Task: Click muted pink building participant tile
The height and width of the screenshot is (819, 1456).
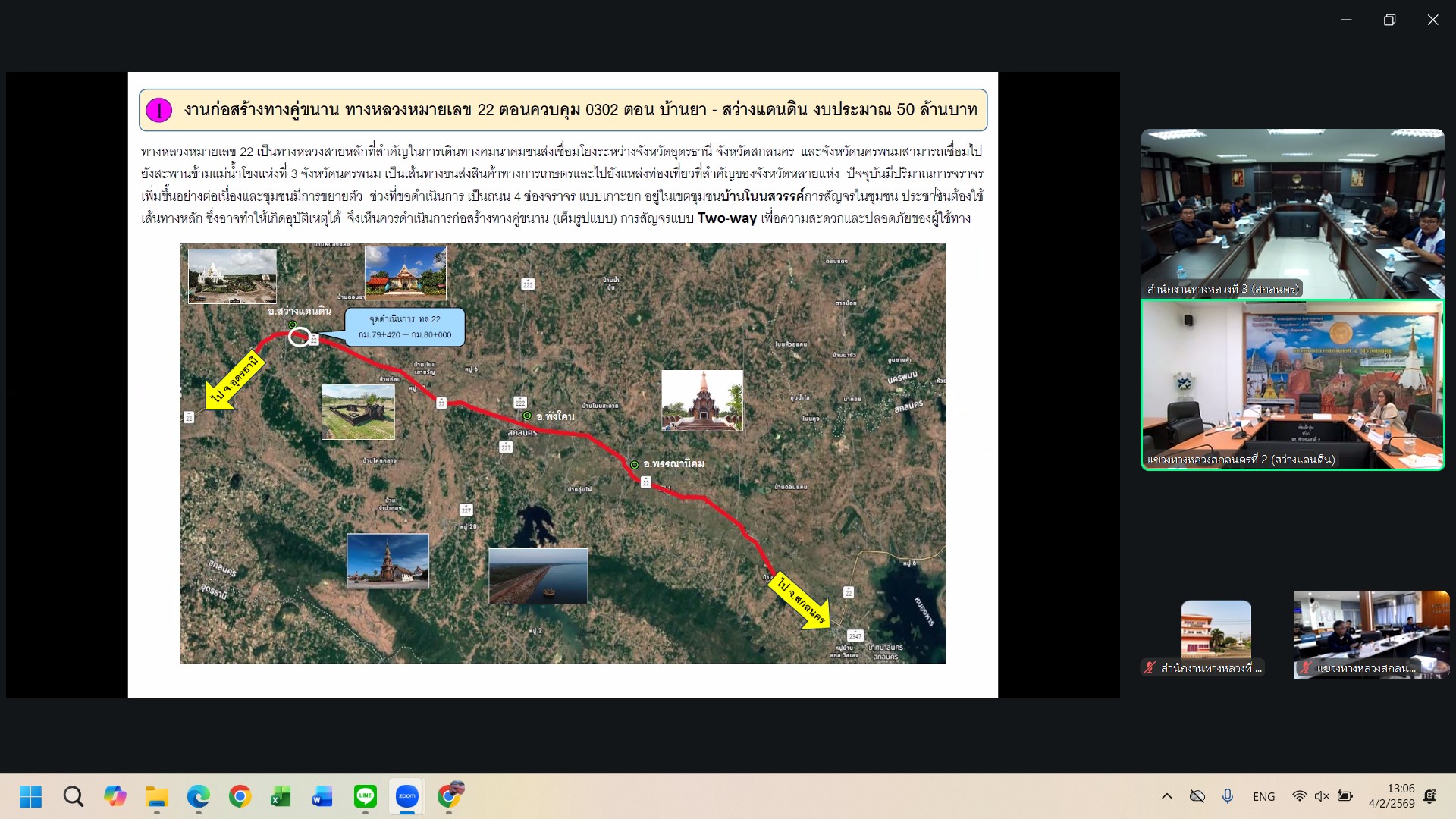Action: point(1216,631)
